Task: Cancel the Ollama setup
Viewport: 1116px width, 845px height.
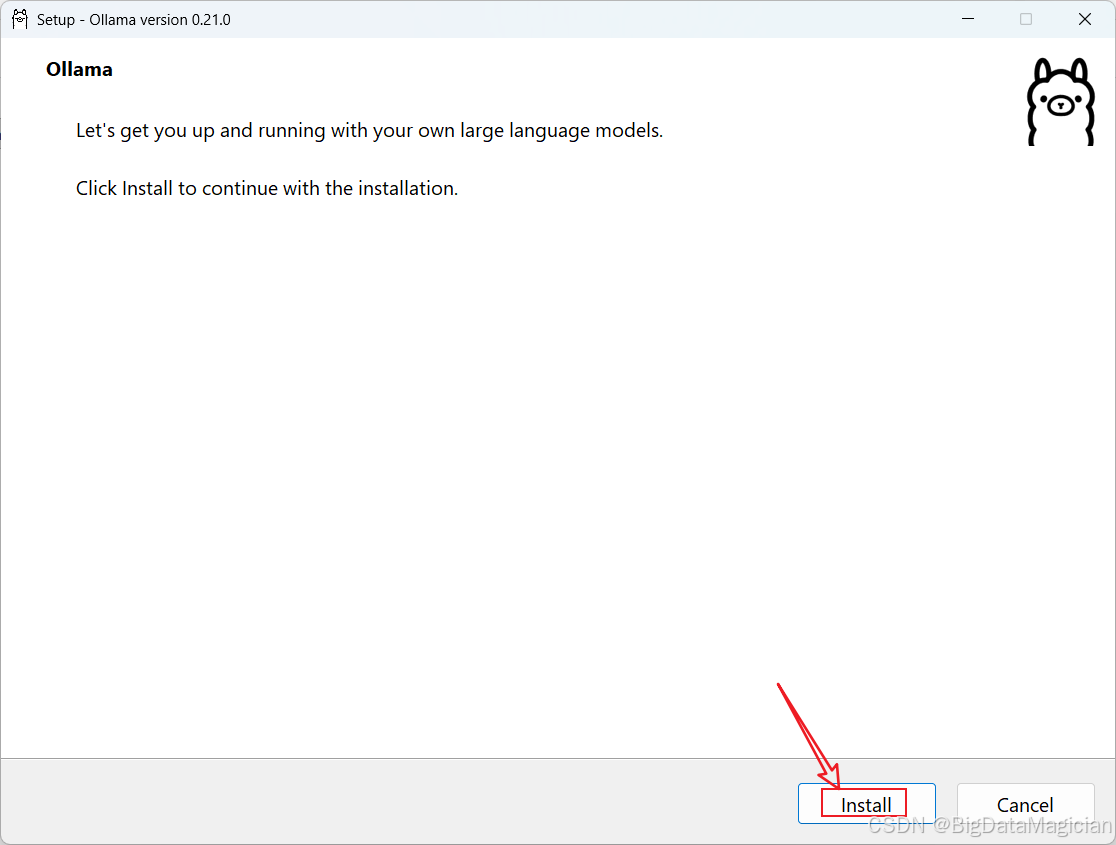Action: [1025, 804]
